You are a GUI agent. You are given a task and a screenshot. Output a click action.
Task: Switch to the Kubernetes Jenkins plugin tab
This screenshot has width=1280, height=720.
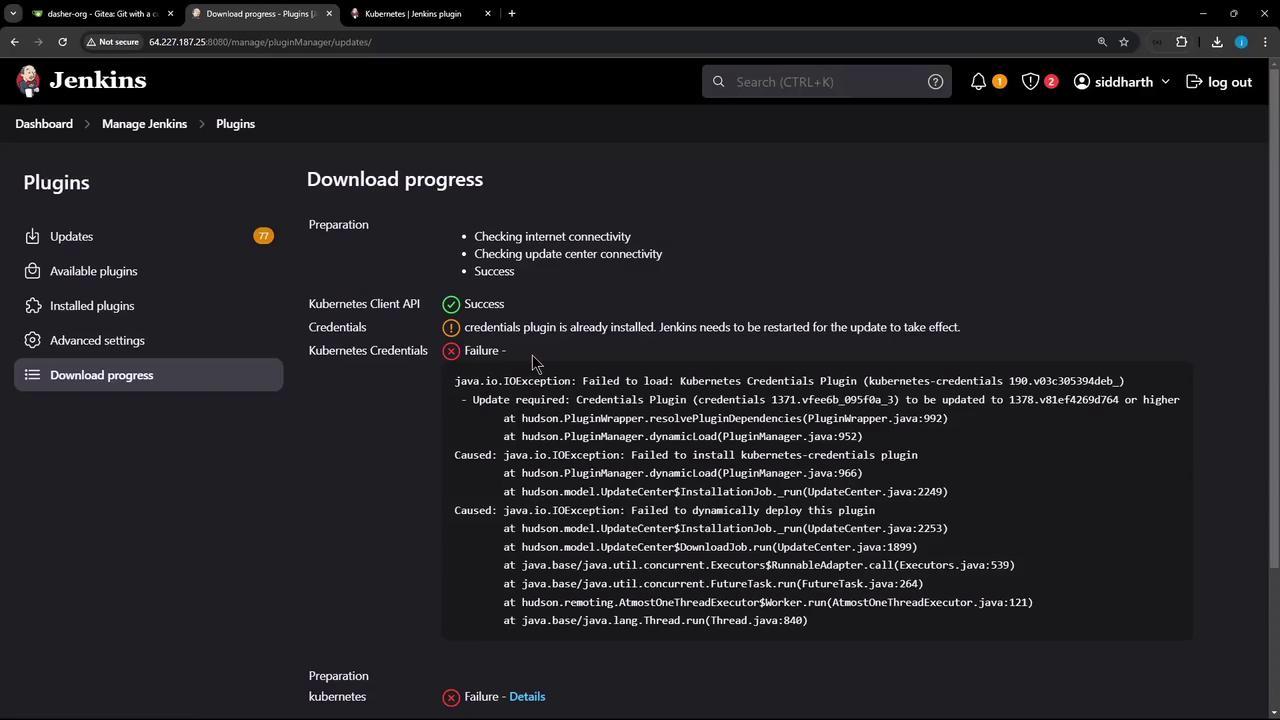[x=413, y=14]
